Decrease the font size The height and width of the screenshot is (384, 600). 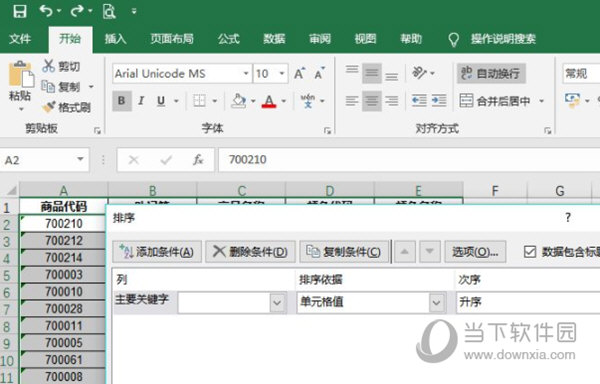(320, 73)
